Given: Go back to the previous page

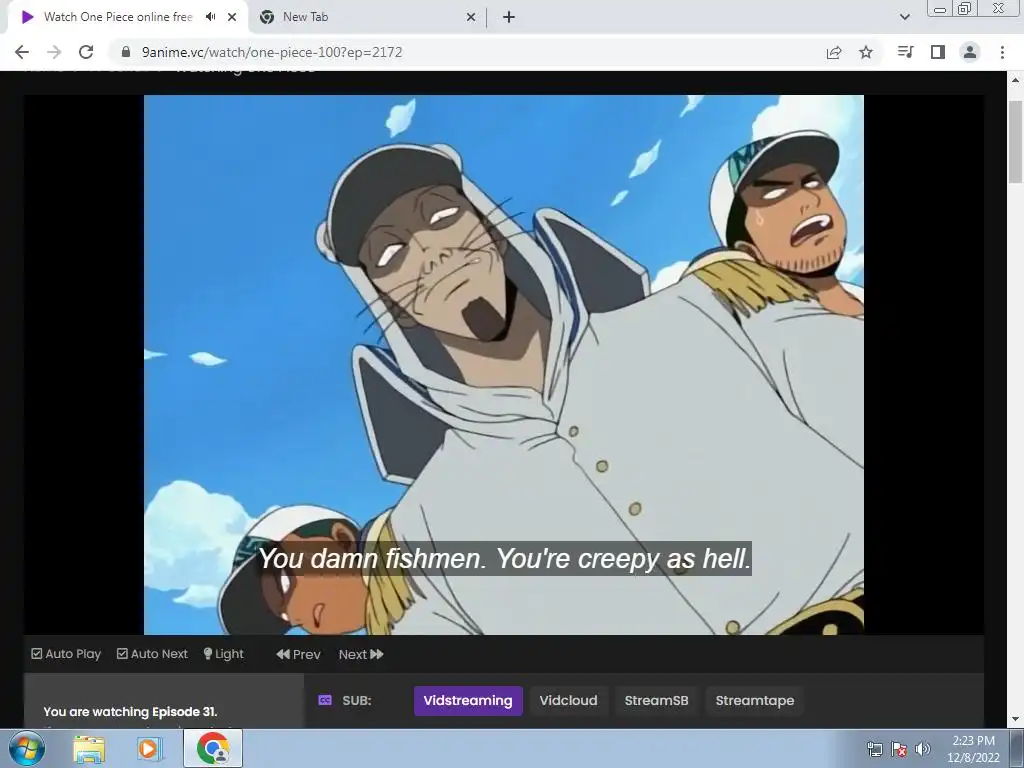Looking at the screenshot, I should [x=22, y=52].
